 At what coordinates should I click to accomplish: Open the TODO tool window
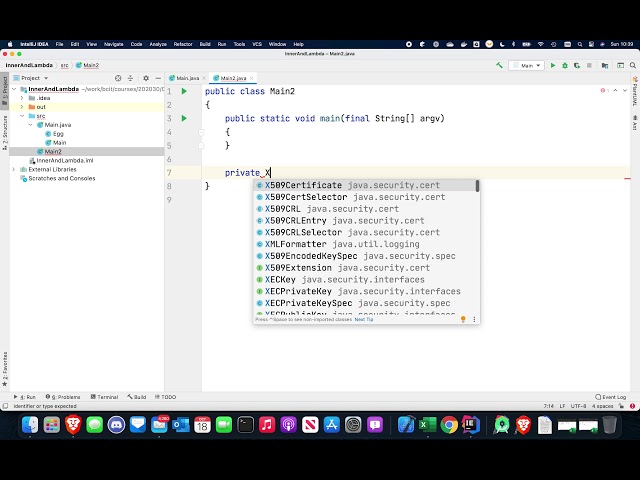[x=165, y=397]
